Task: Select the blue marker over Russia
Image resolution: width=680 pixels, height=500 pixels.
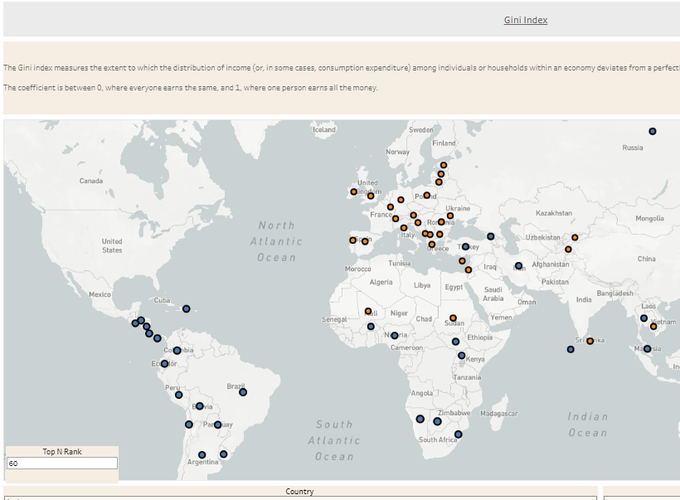Action: [652, 131]
